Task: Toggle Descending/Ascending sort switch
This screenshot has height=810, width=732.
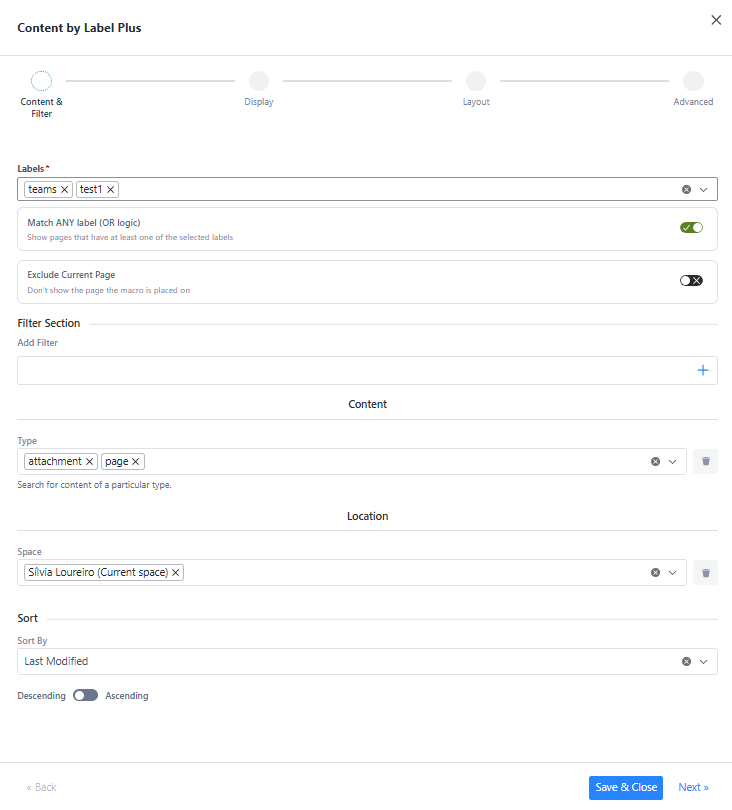Action: 85,695
